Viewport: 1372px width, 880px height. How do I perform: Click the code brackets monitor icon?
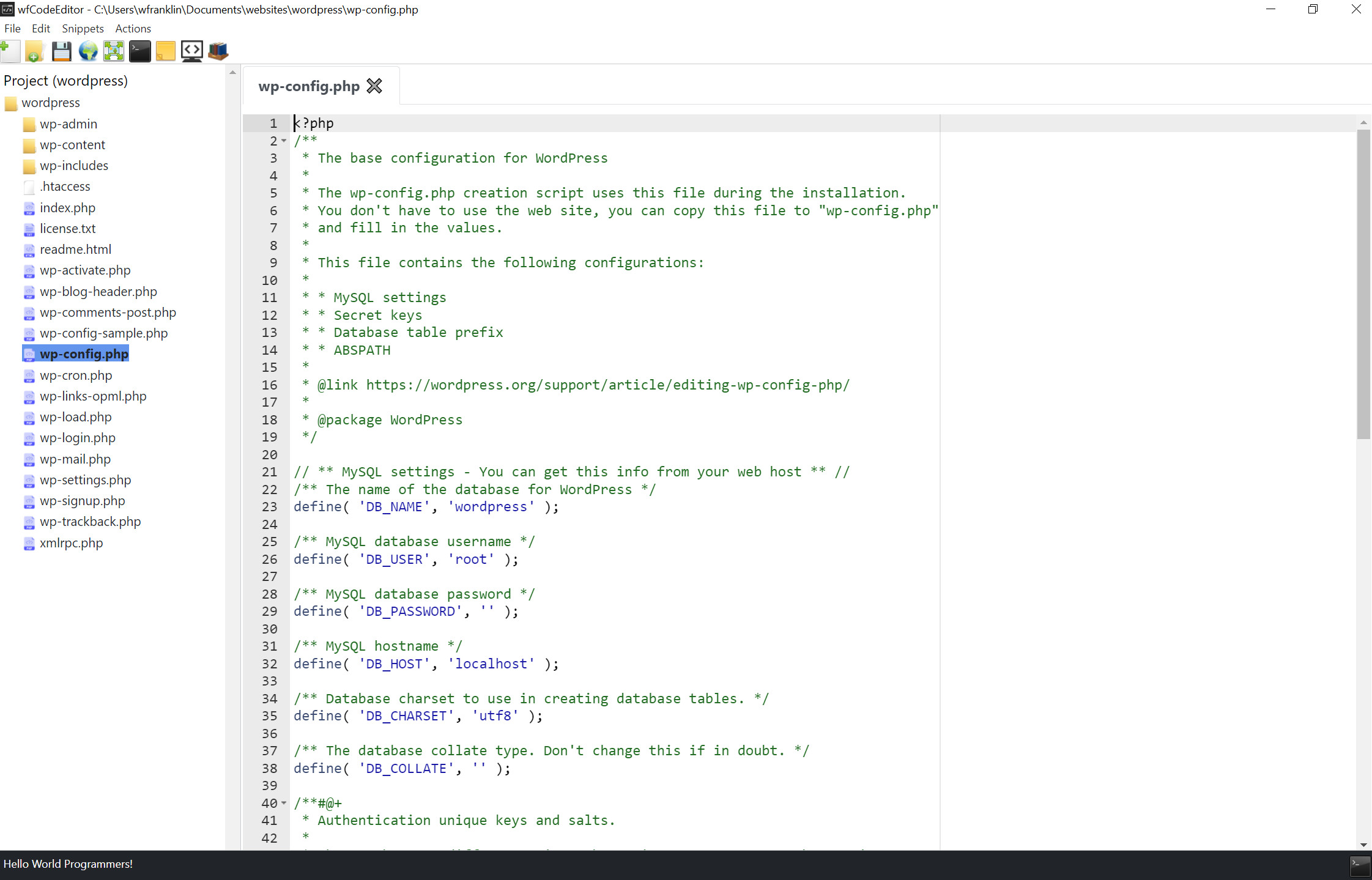click(191, 51)
